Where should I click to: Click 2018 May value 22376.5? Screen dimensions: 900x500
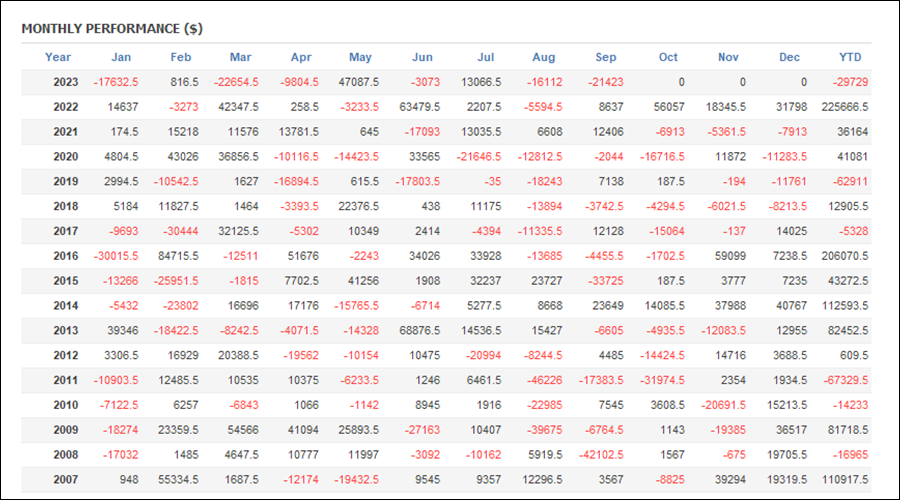[359, 206]
